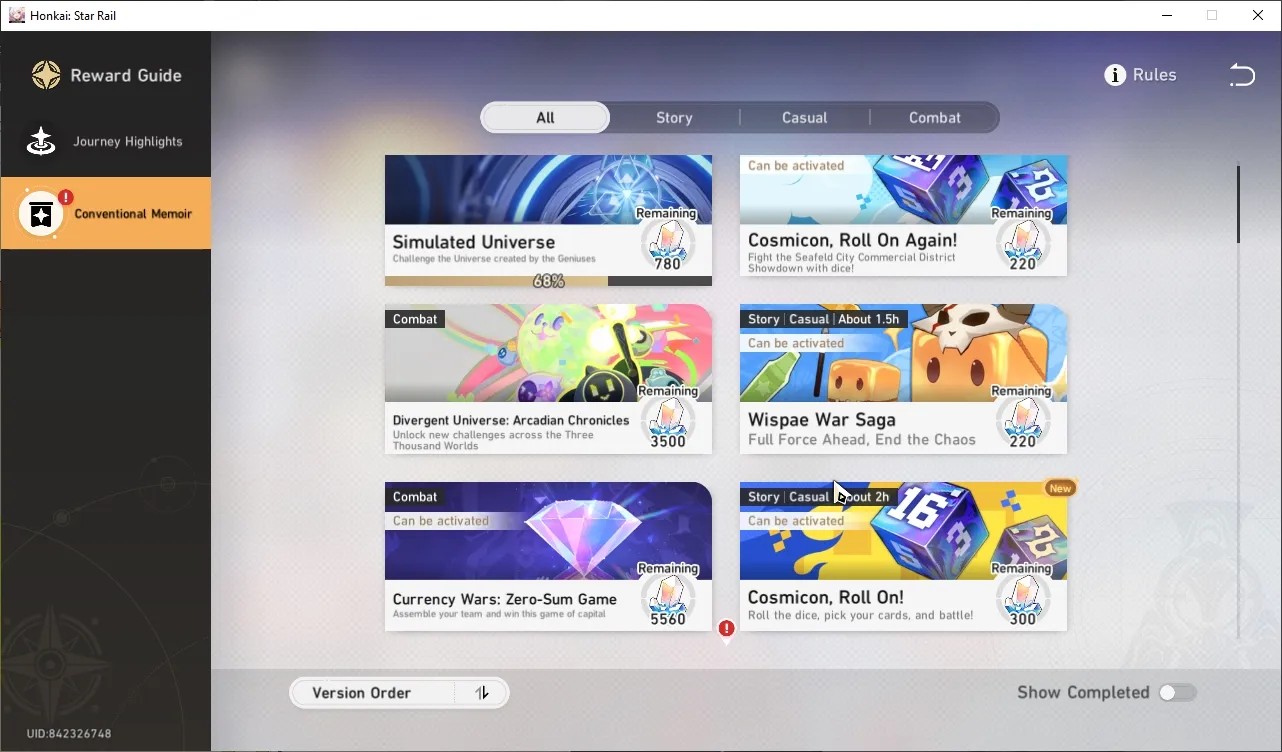Click the Combat tag on Currency Wars

415,497
